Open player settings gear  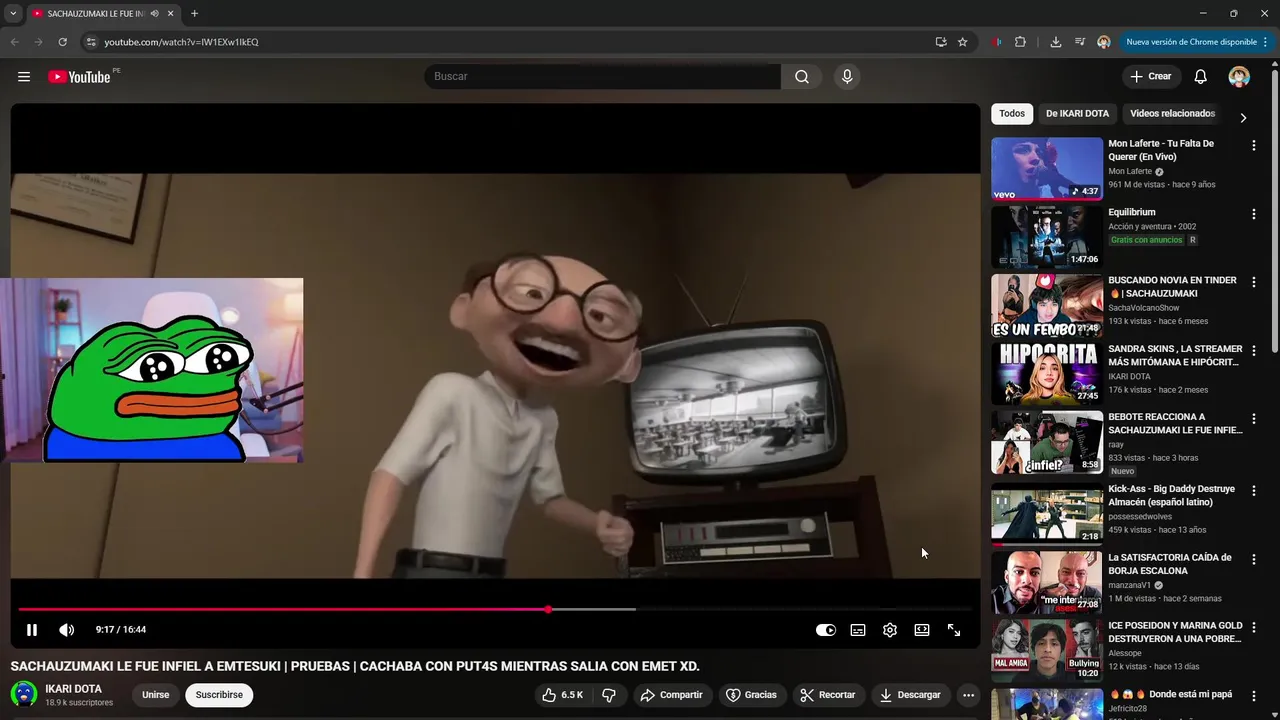(x=890, y=630)
